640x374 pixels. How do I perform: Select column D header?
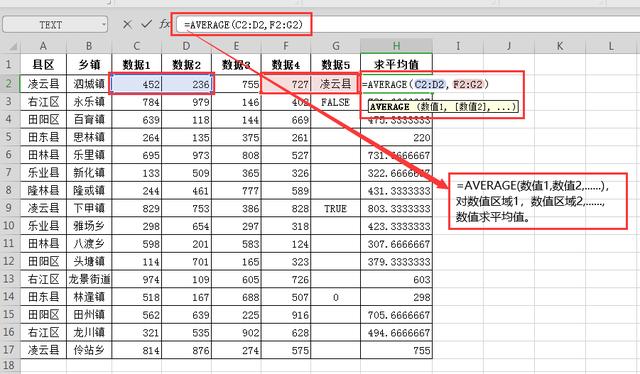tap(187, 46)
